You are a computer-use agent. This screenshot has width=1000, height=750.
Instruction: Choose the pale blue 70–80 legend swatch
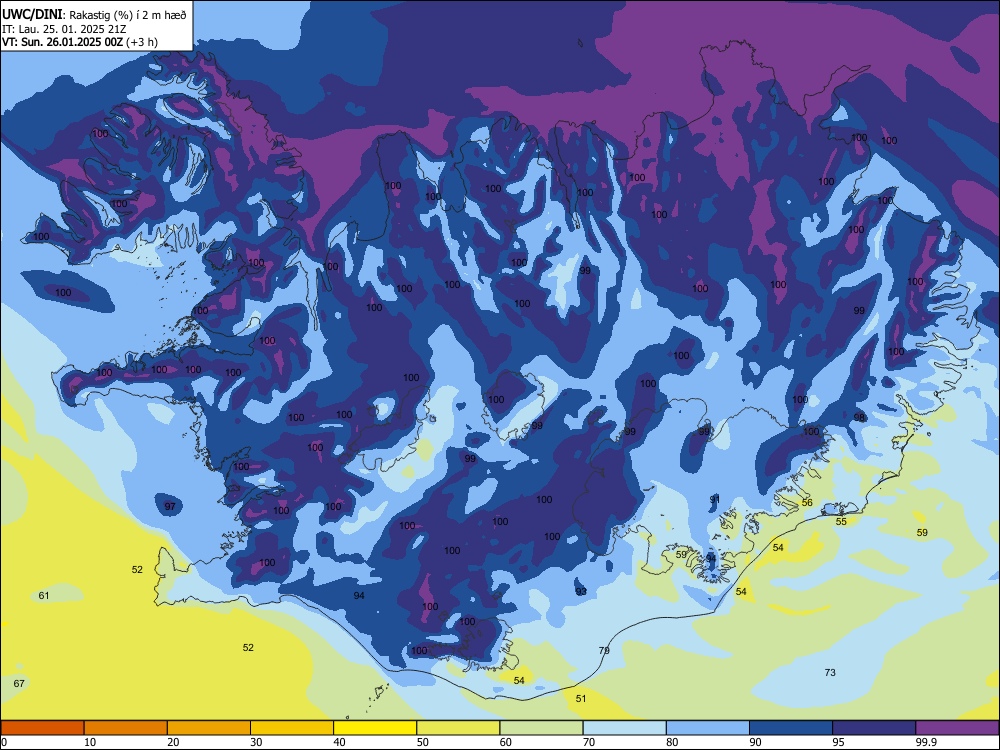coord(625,728)
